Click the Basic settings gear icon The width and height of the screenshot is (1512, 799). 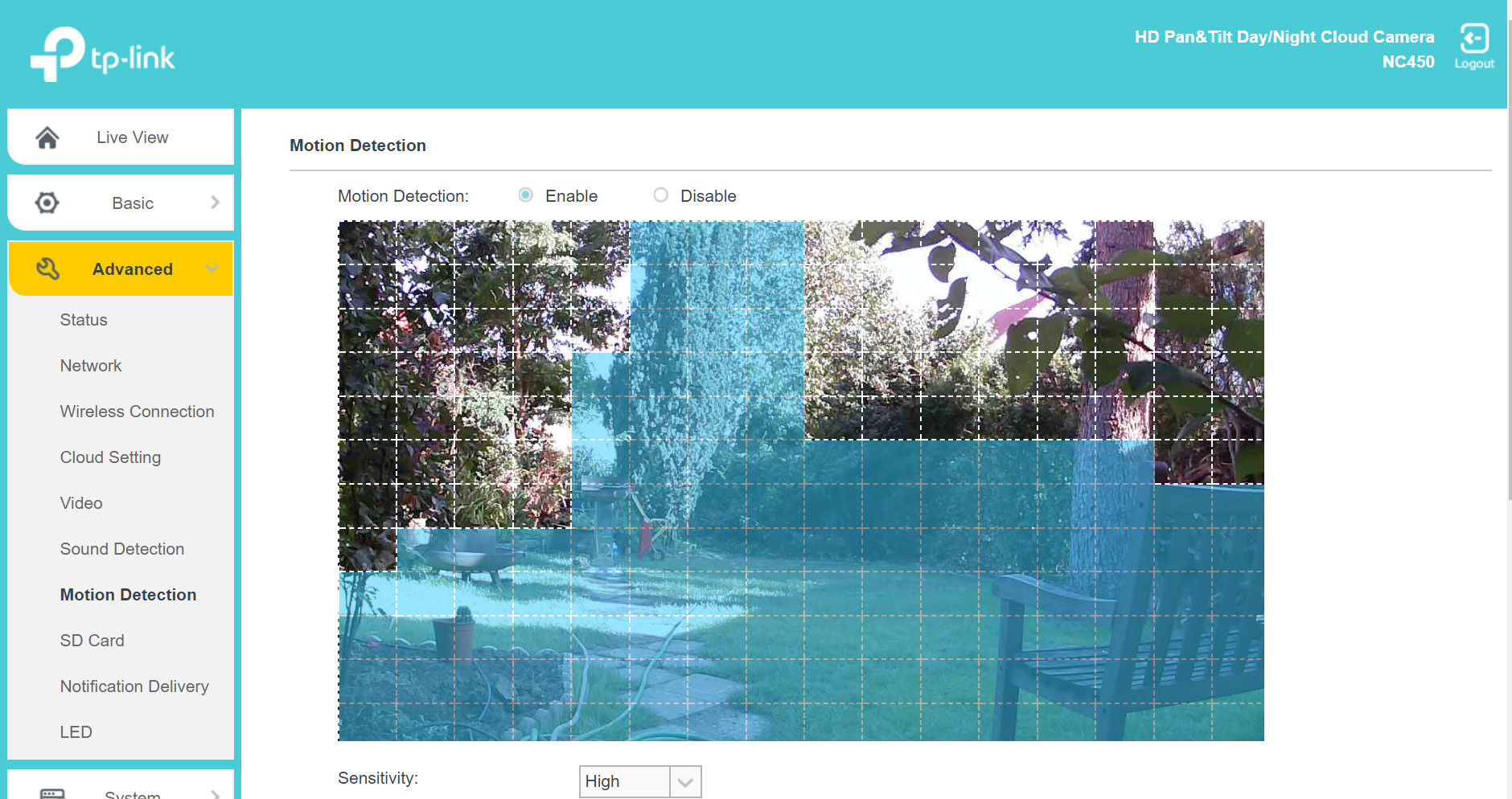pyautogui.click(x=47, y=203)
